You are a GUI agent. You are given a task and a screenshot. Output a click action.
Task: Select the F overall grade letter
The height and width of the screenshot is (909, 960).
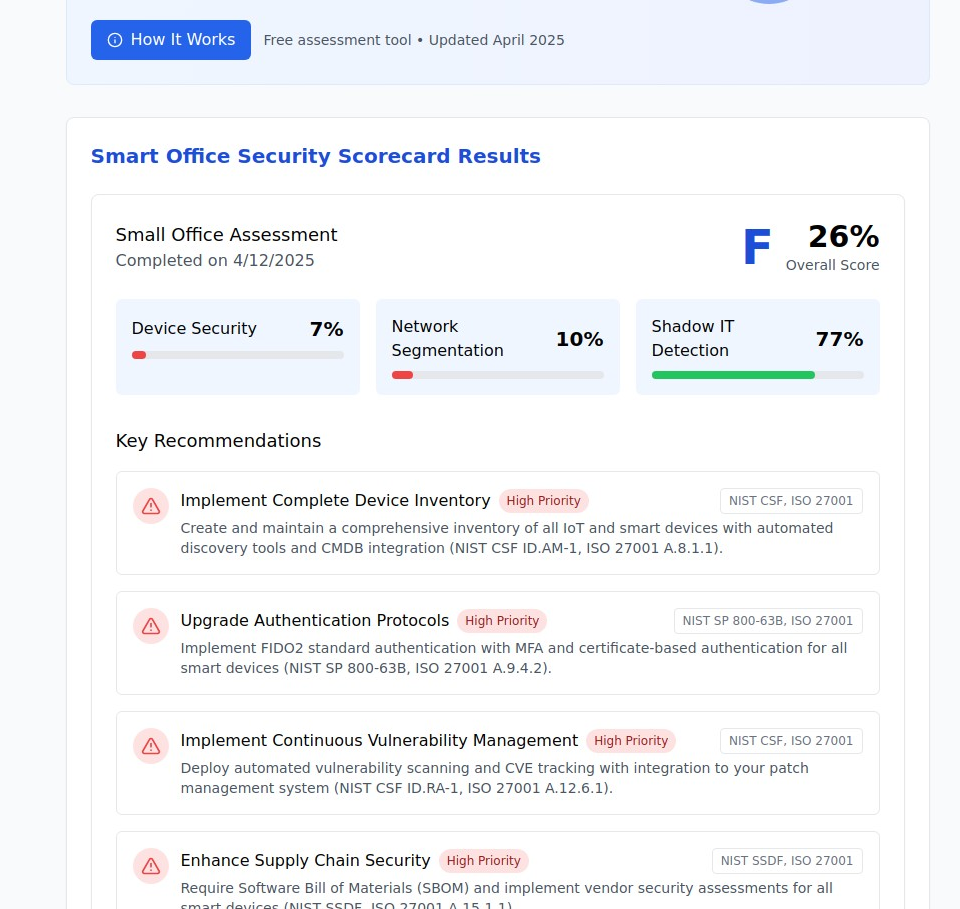(756, 245)
